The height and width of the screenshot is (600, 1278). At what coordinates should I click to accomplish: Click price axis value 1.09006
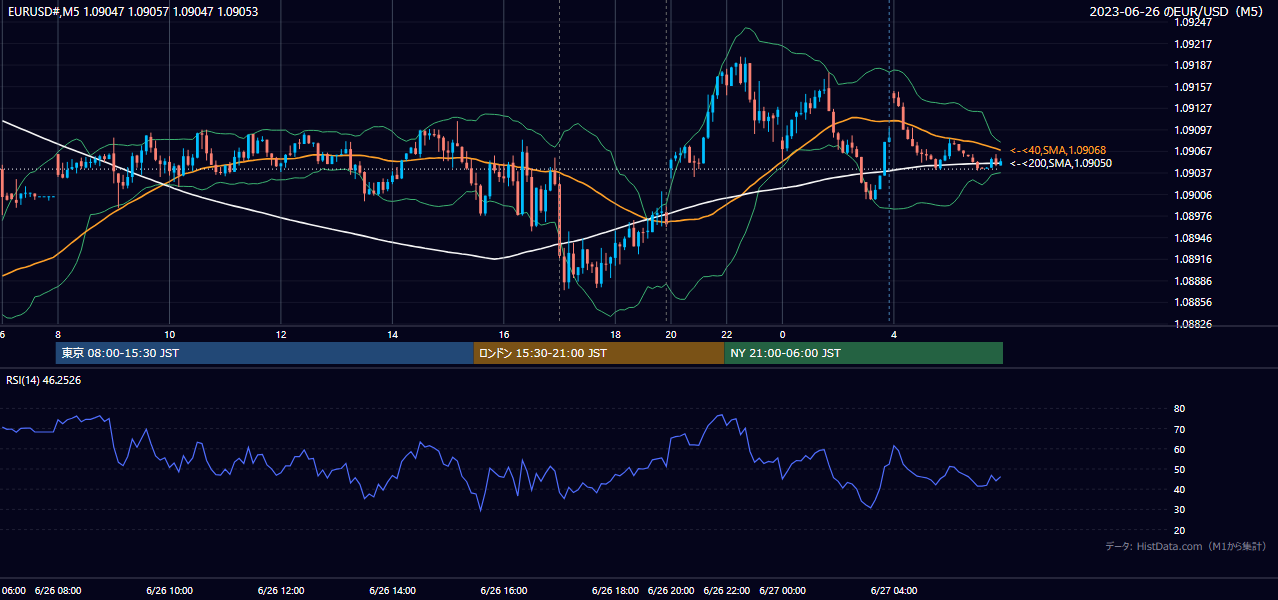(x=1193, y=195)
